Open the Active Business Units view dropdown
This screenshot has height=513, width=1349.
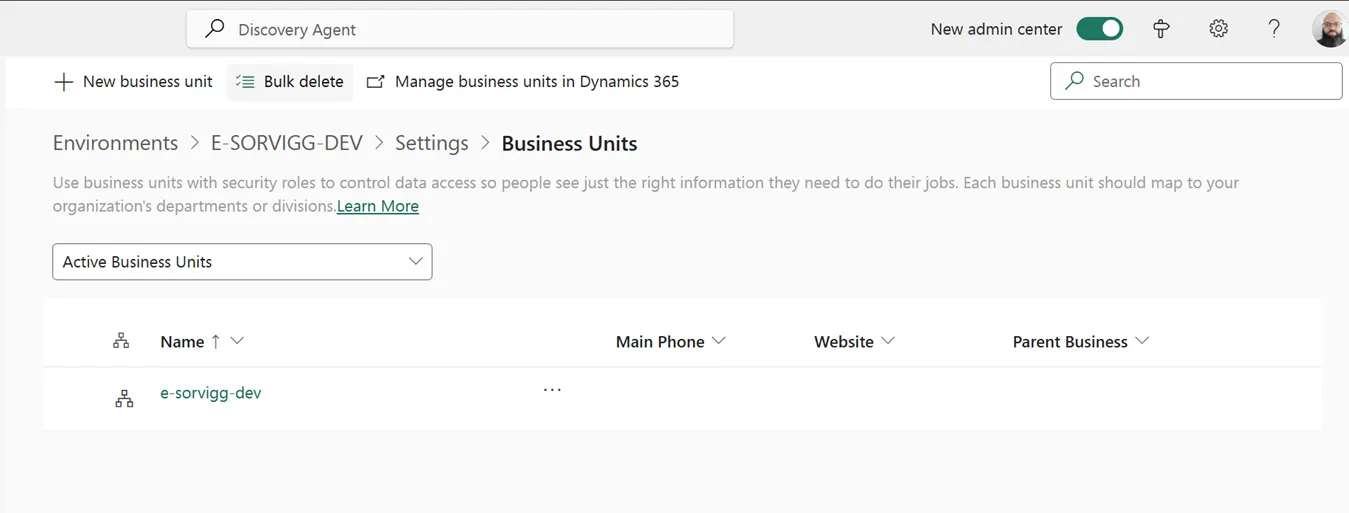[242, 262]
